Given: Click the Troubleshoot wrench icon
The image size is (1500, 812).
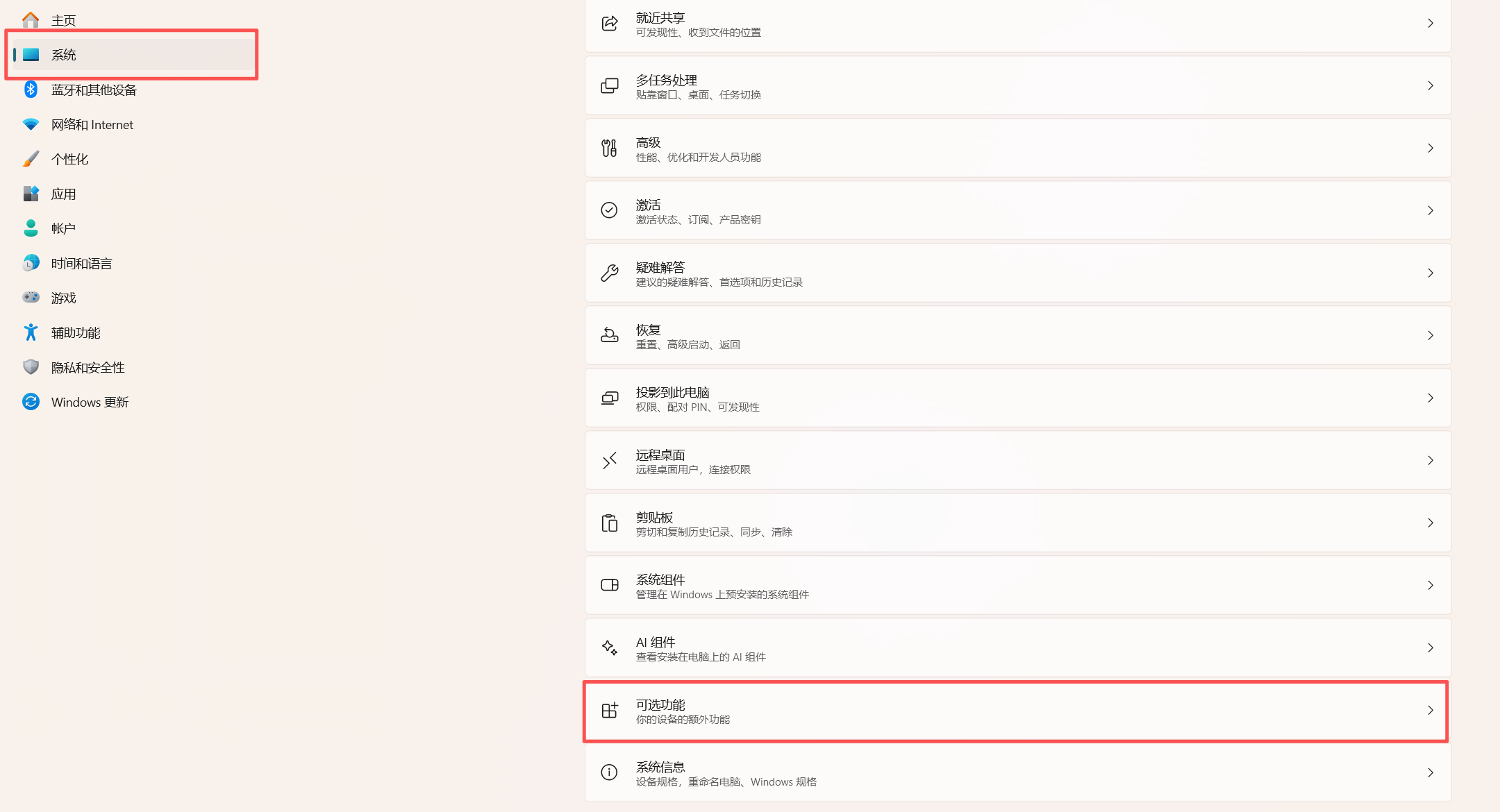Looking at the screenshot, I should pyautogui.click(x=609, y=273).
